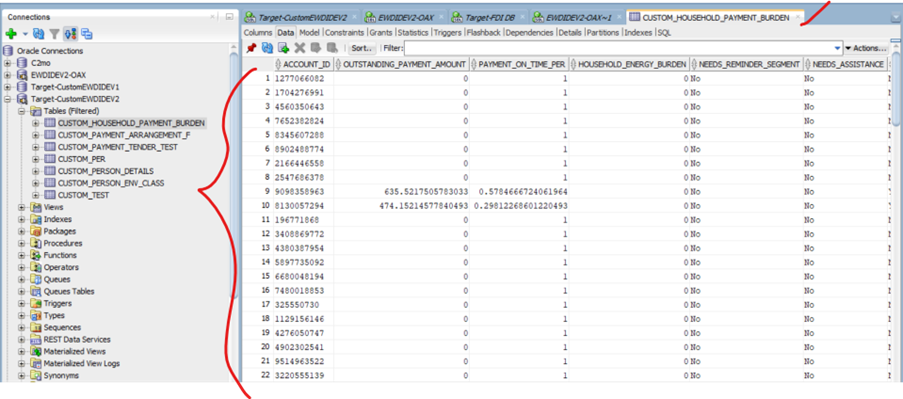Screen dimensions: 903x399
Task: Click the collapse-all connections icon
Action: (x=86, y=34)
